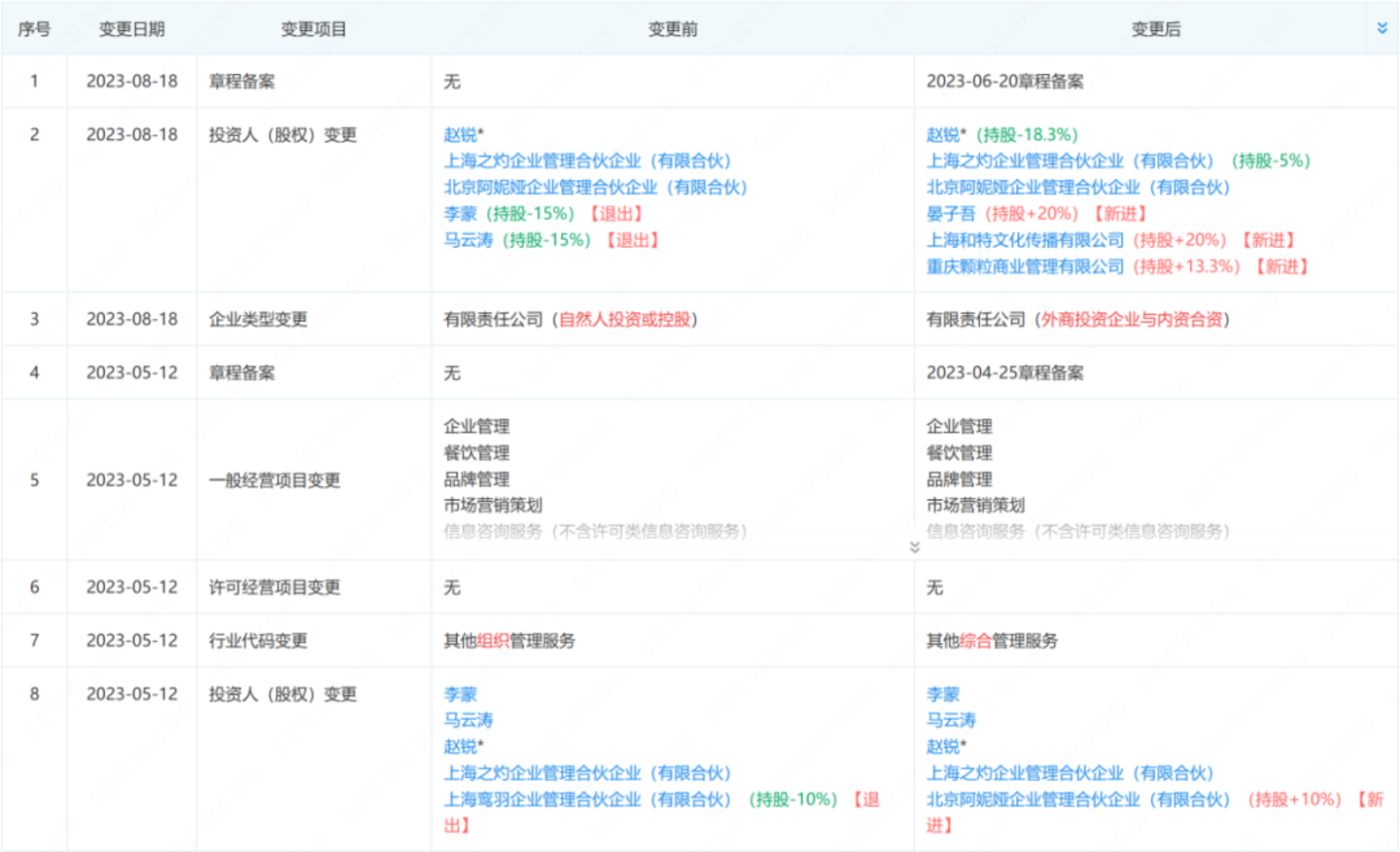The width and height of the screenshot is (1400, 852).
Task: Open 上海和特文化传播有限公司 company link
Action: click(1025, 240)
